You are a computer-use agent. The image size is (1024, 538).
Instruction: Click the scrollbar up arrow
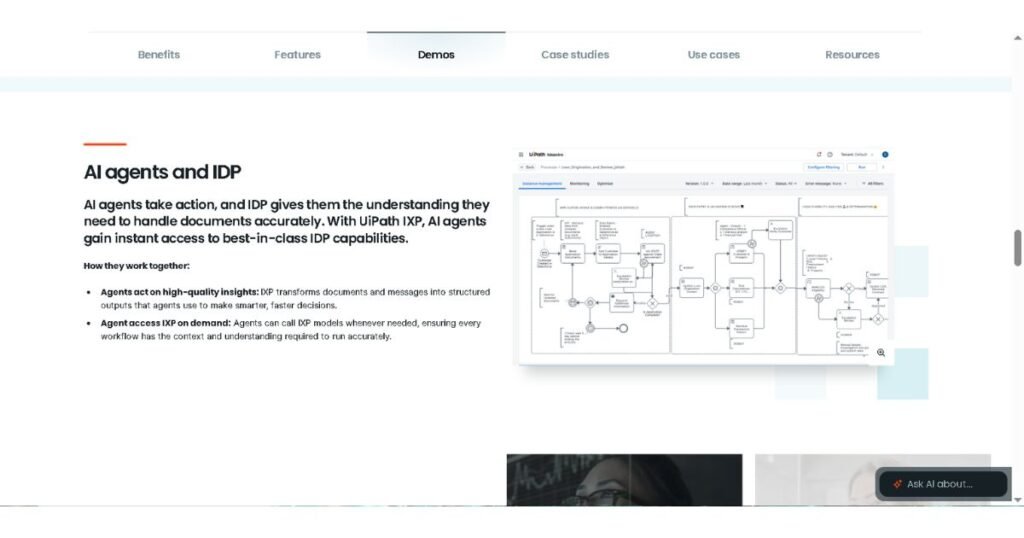[1017, 38]
